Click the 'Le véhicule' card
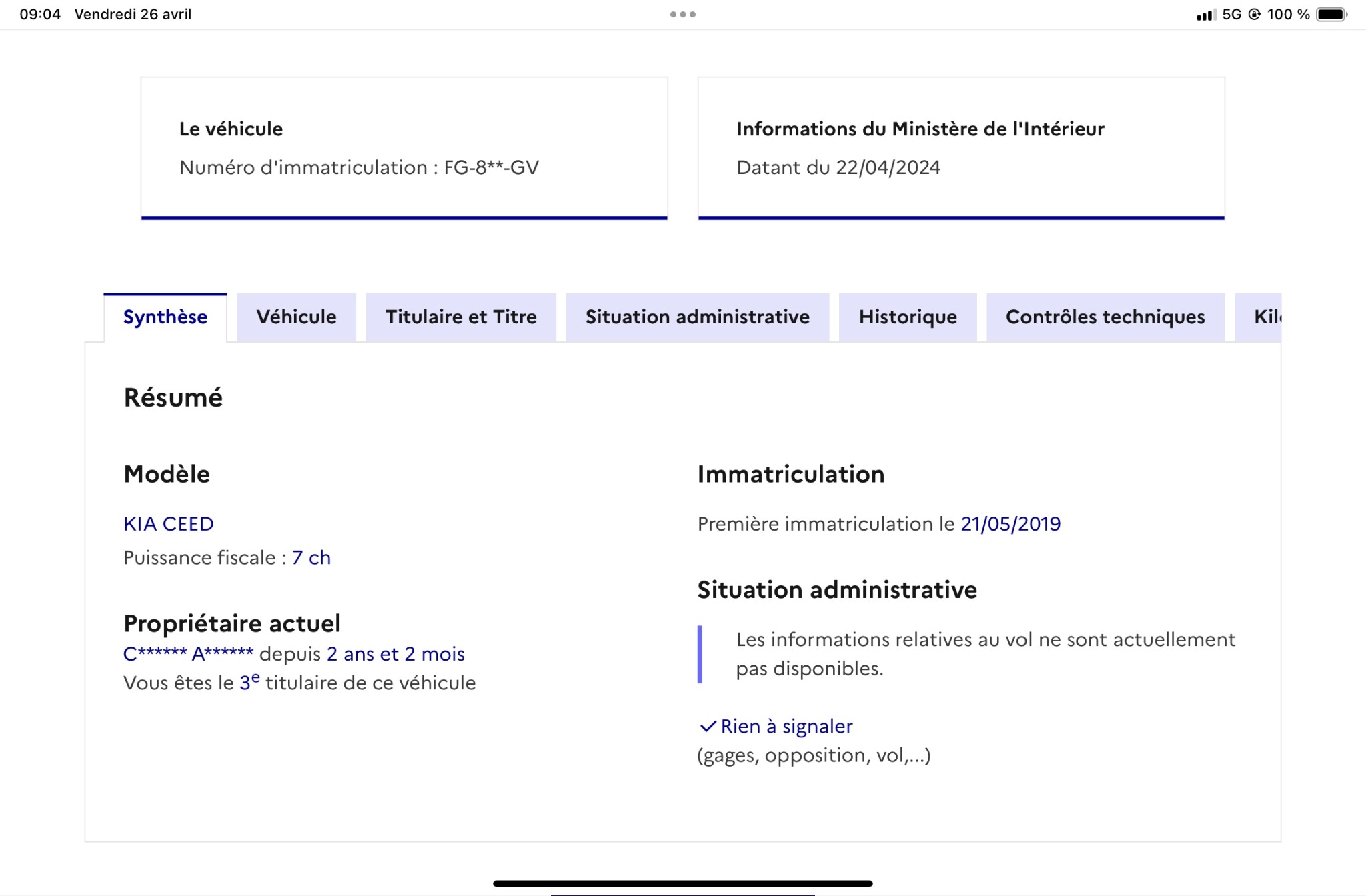The image size is (1366, 896). point(404,148)
